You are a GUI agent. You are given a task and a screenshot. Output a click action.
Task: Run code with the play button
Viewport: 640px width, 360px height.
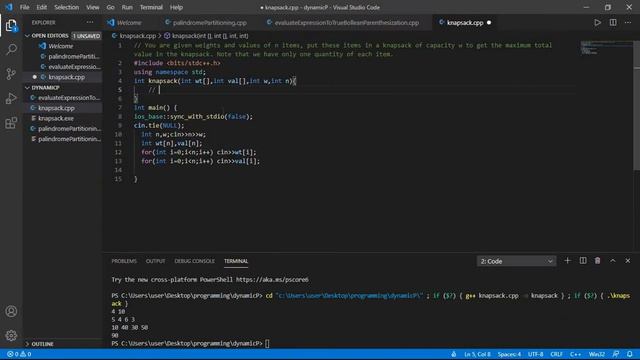tap(597, 23)
